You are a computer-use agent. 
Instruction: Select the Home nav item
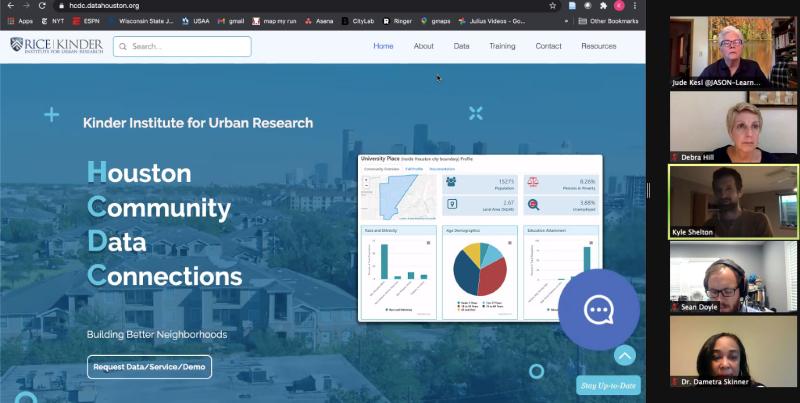click(383, 46)
